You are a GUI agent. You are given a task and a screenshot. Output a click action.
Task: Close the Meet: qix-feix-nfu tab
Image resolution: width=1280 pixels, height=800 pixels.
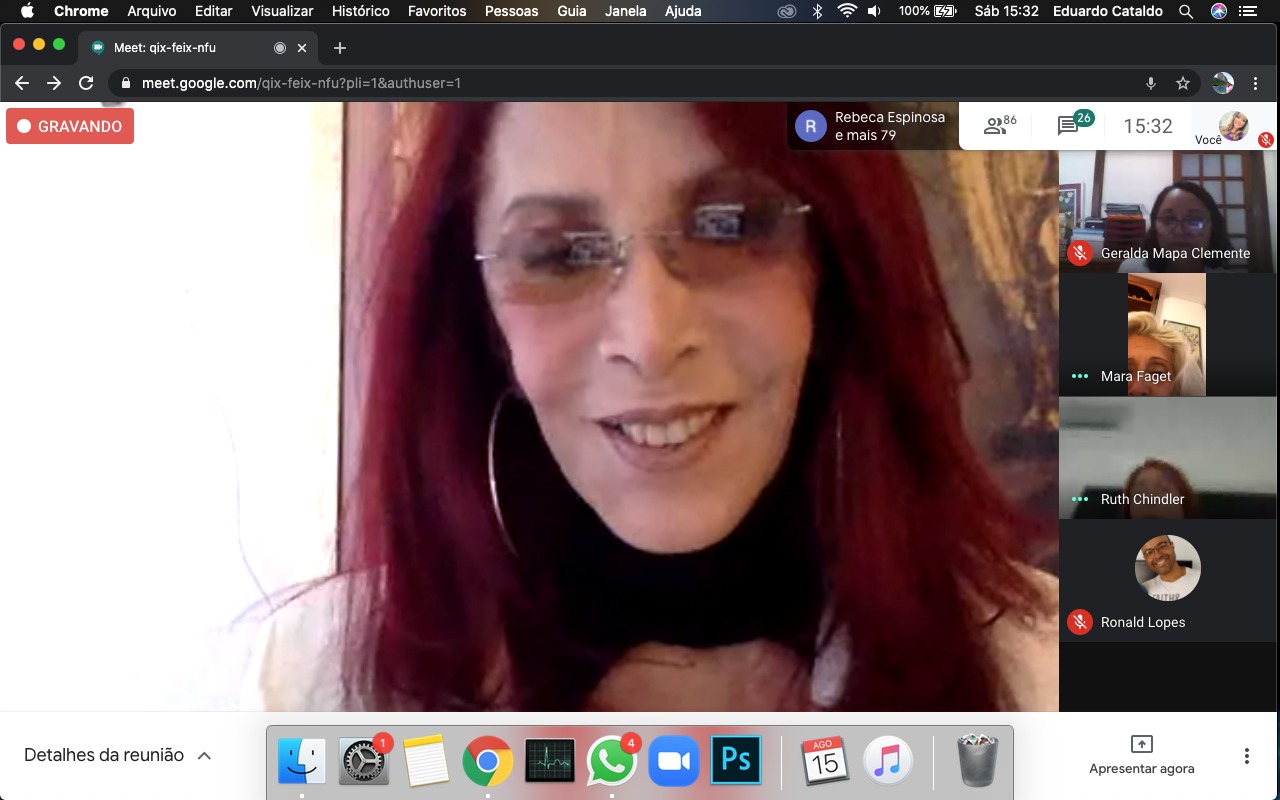pyautogui.click(x=302, y=47)
